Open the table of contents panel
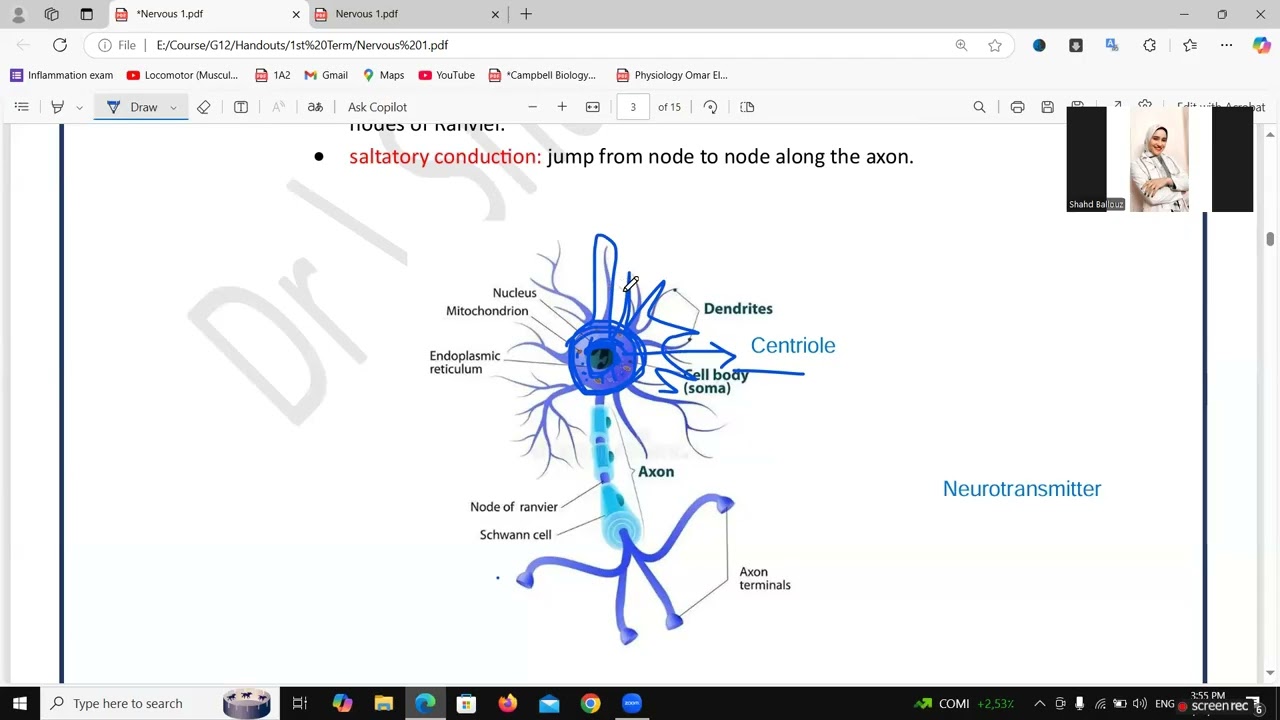 (x=21, y=107)
